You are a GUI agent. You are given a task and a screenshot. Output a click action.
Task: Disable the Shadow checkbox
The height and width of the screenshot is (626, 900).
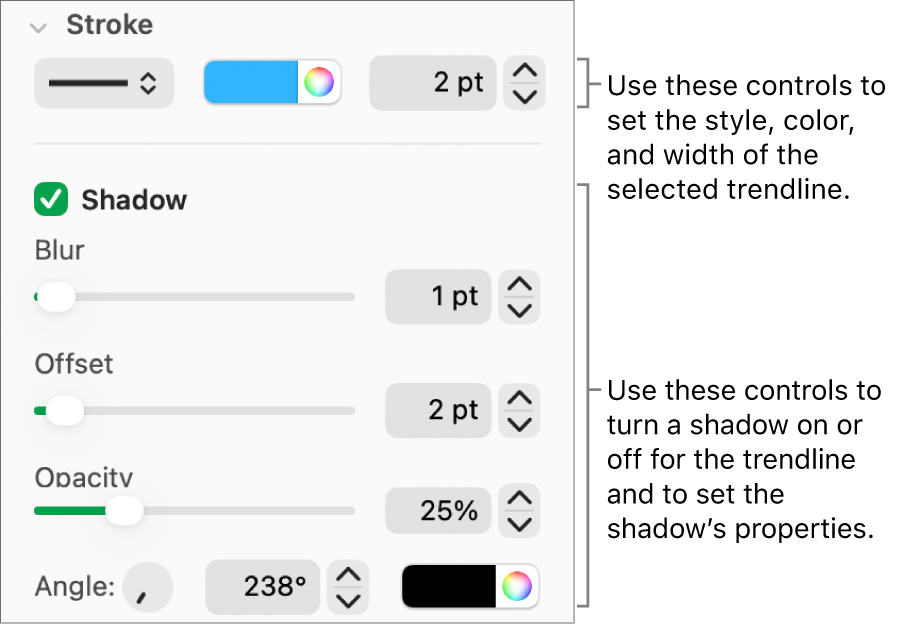click(50, 199)
